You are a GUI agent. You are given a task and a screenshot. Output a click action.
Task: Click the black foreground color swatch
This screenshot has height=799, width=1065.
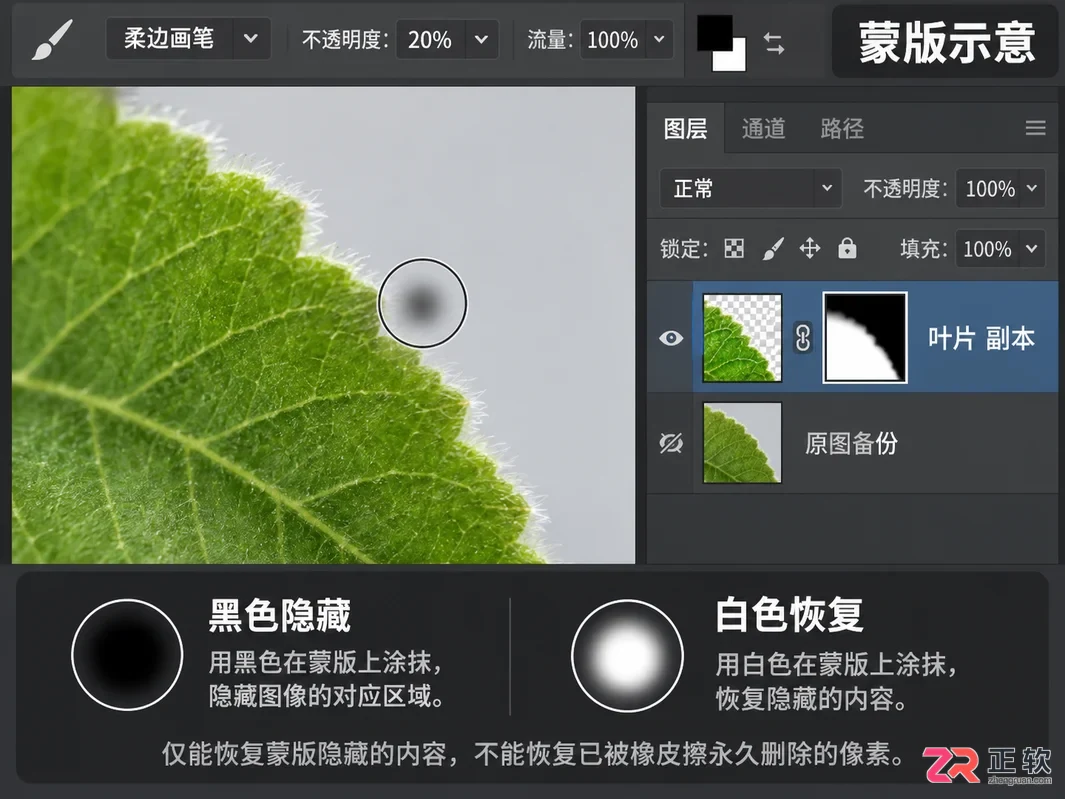click(x=714, y=31)
